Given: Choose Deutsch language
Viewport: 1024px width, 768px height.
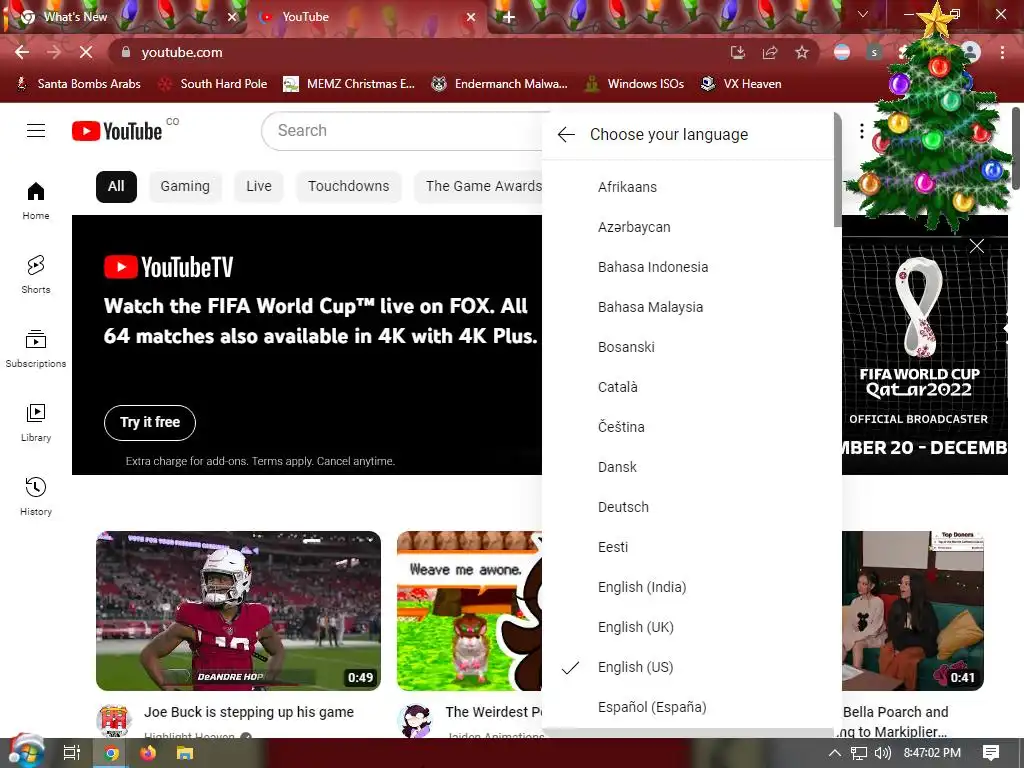Looking at the screenshot, I should (688, 507).
